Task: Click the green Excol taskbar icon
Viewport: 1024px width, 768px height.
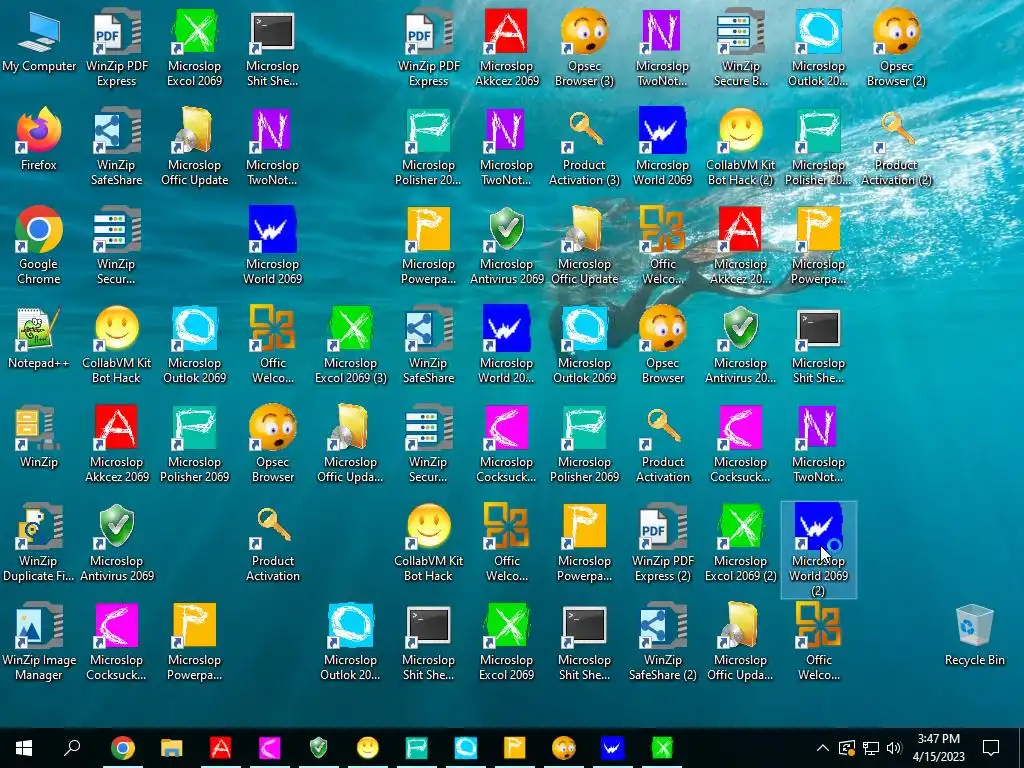Action: pos(662,748)
